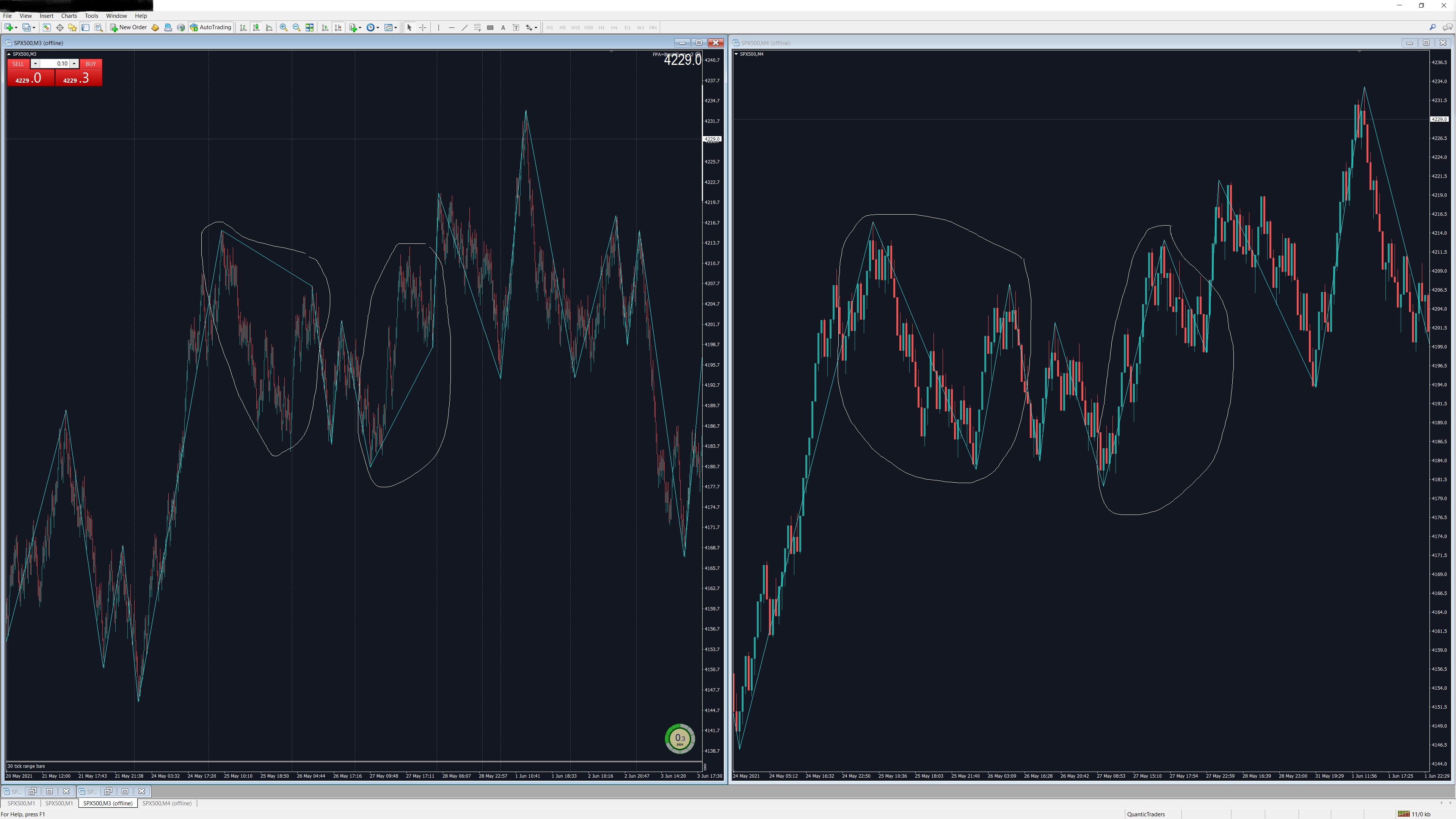Select the crosshair tool
Screen dimensions: 1456x819
pos(423,27)
